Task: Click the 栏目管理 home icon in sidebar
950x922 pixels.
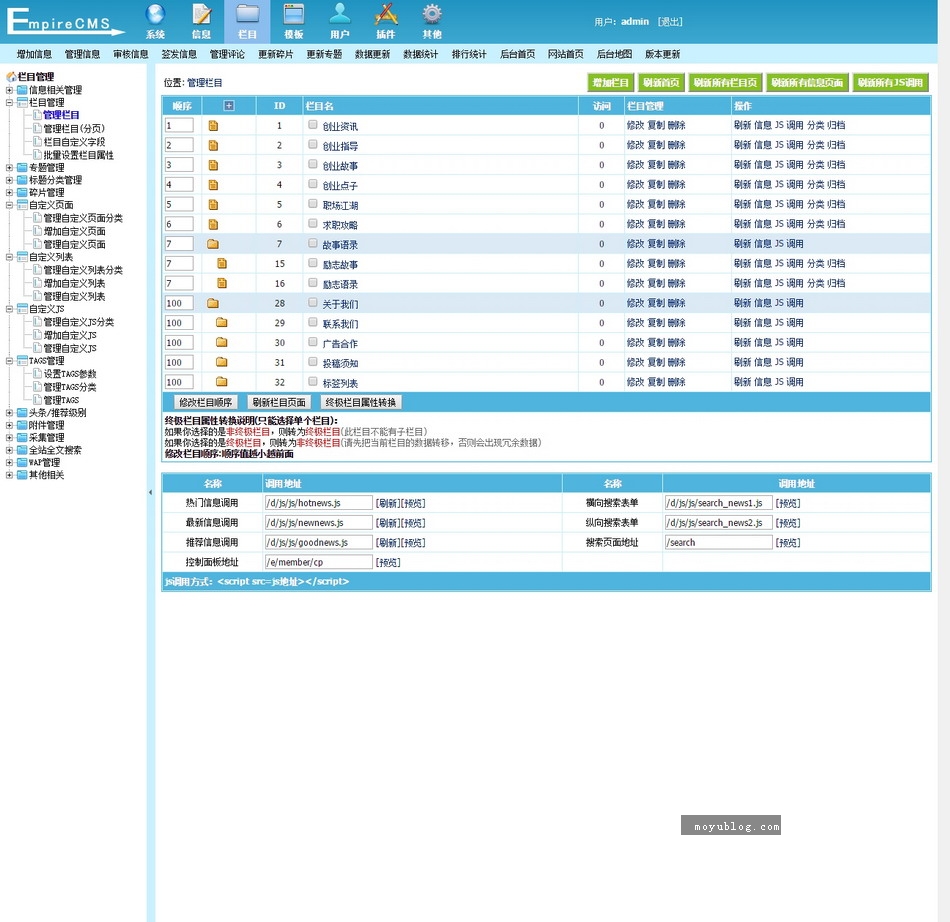Action: point(11,77)
